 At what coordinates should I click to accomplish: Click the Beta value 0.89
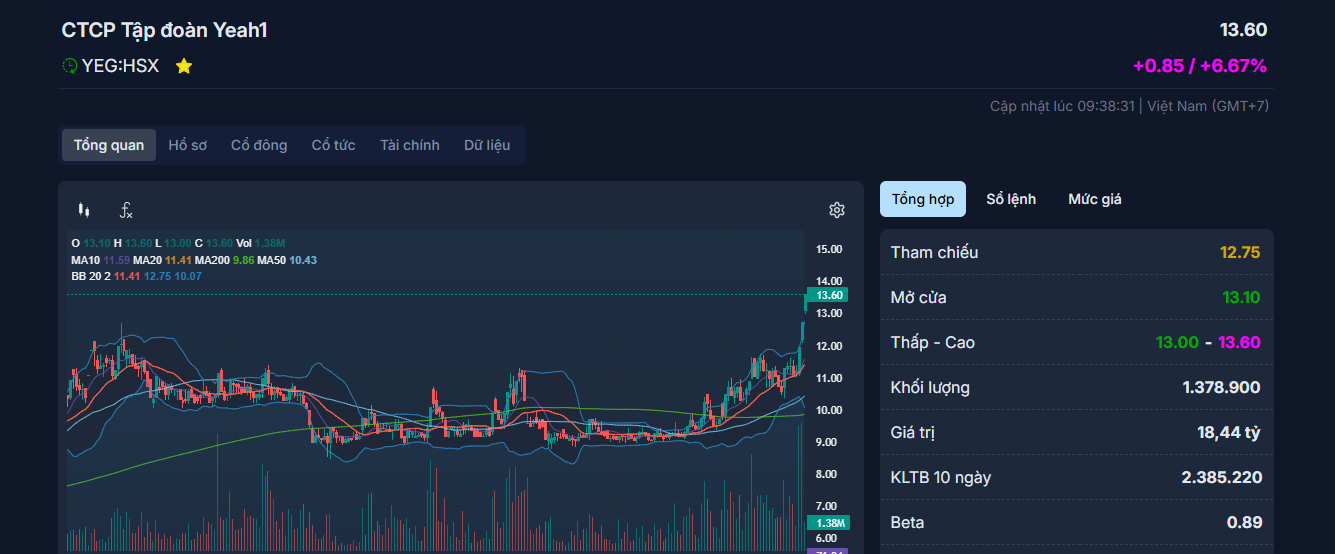[x=1244, y=522]
